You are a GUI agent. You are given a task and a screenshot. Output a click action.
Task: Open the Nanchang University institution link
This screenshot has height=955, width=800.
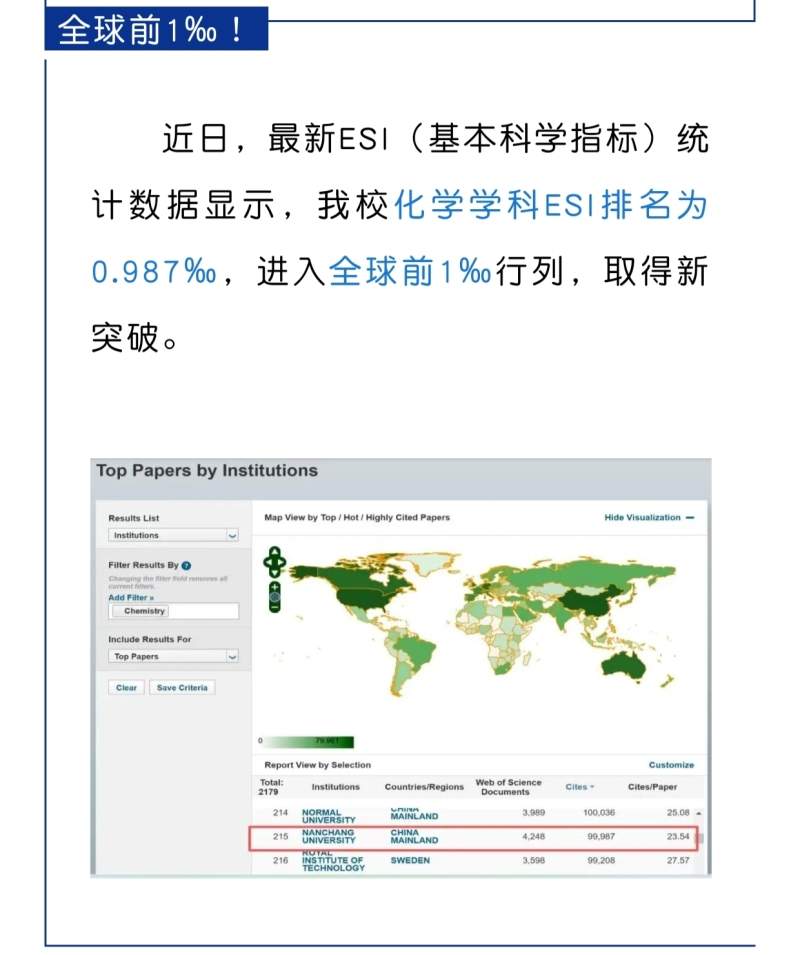pyautogui.click(x=330, y=836)
